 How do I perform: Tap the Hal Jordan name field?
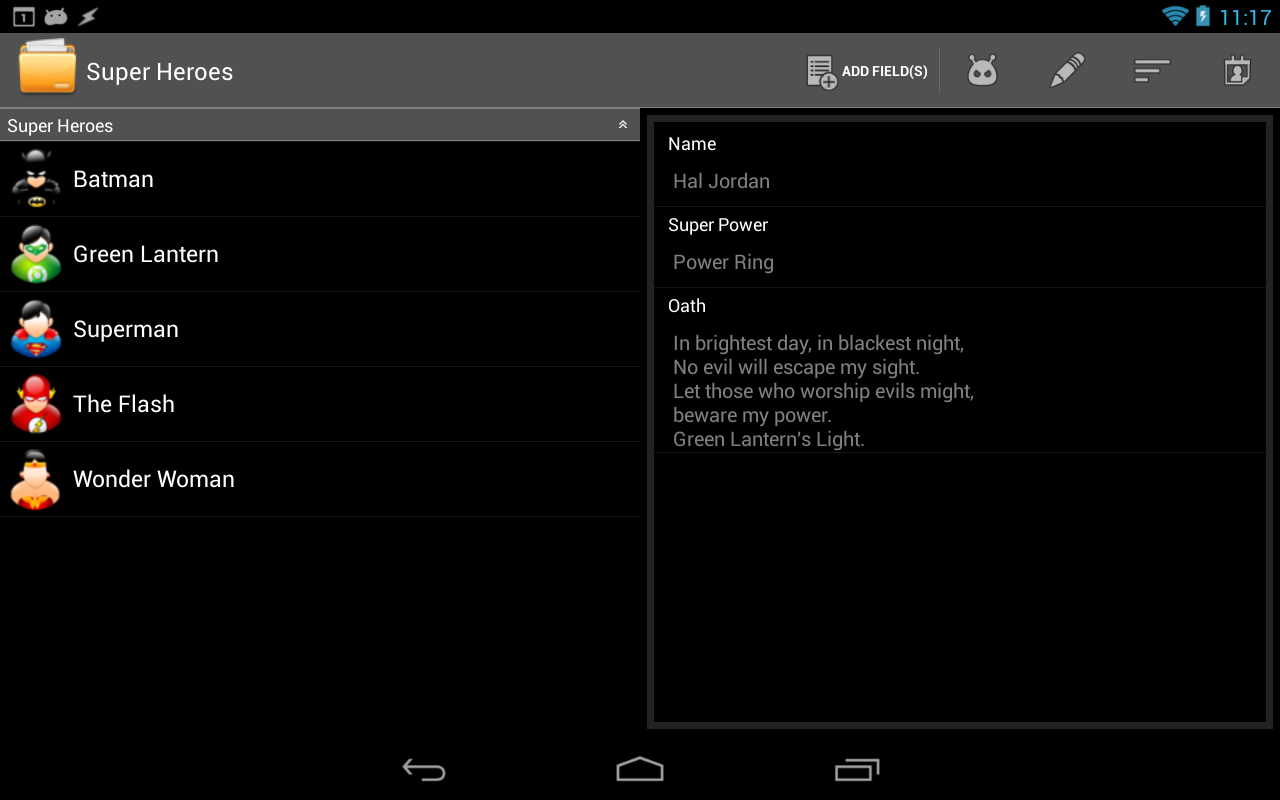960,181
